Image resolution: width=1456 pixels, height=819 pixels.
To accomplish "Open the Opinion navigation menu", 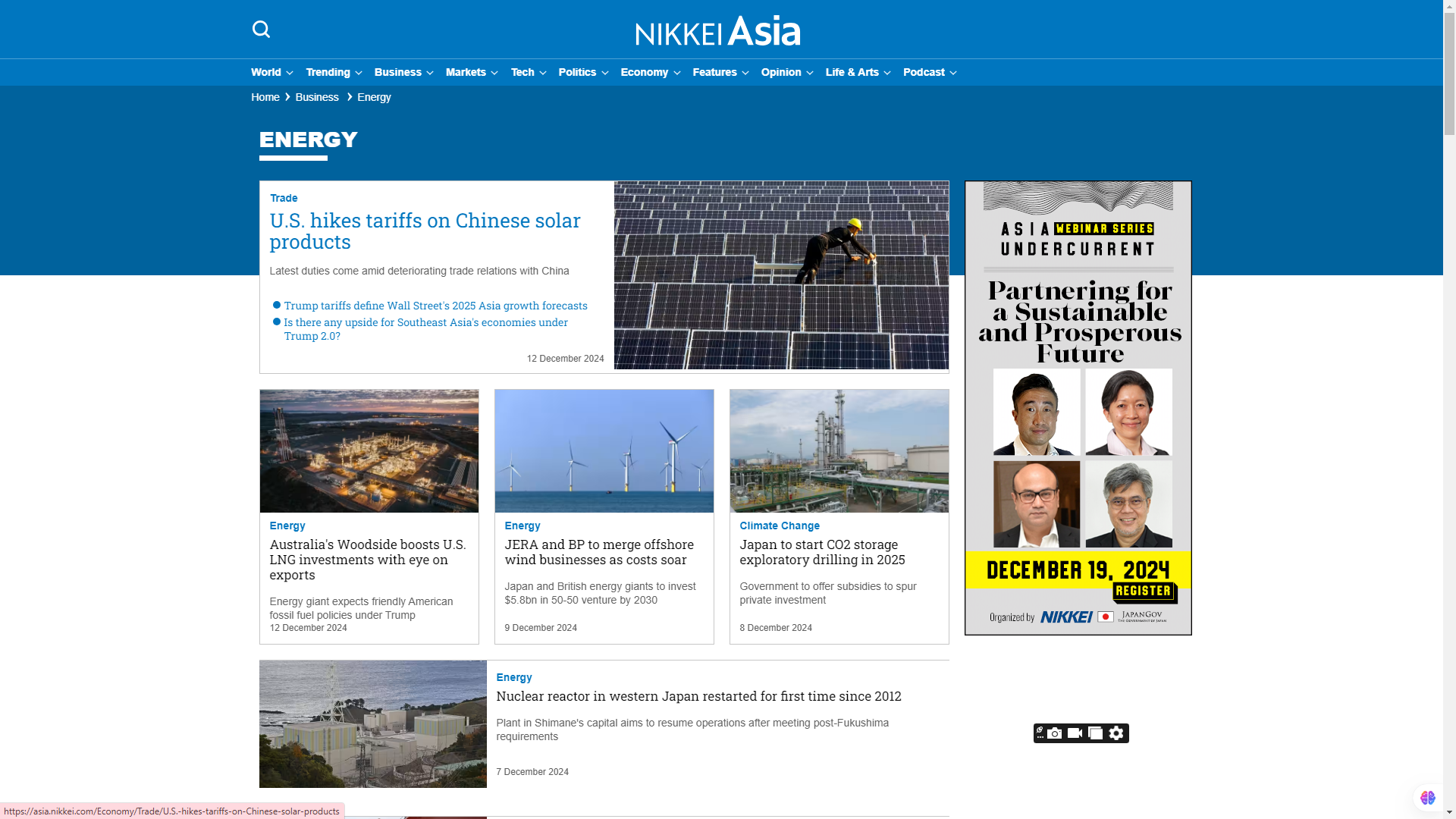I will [x=786, y=72].
